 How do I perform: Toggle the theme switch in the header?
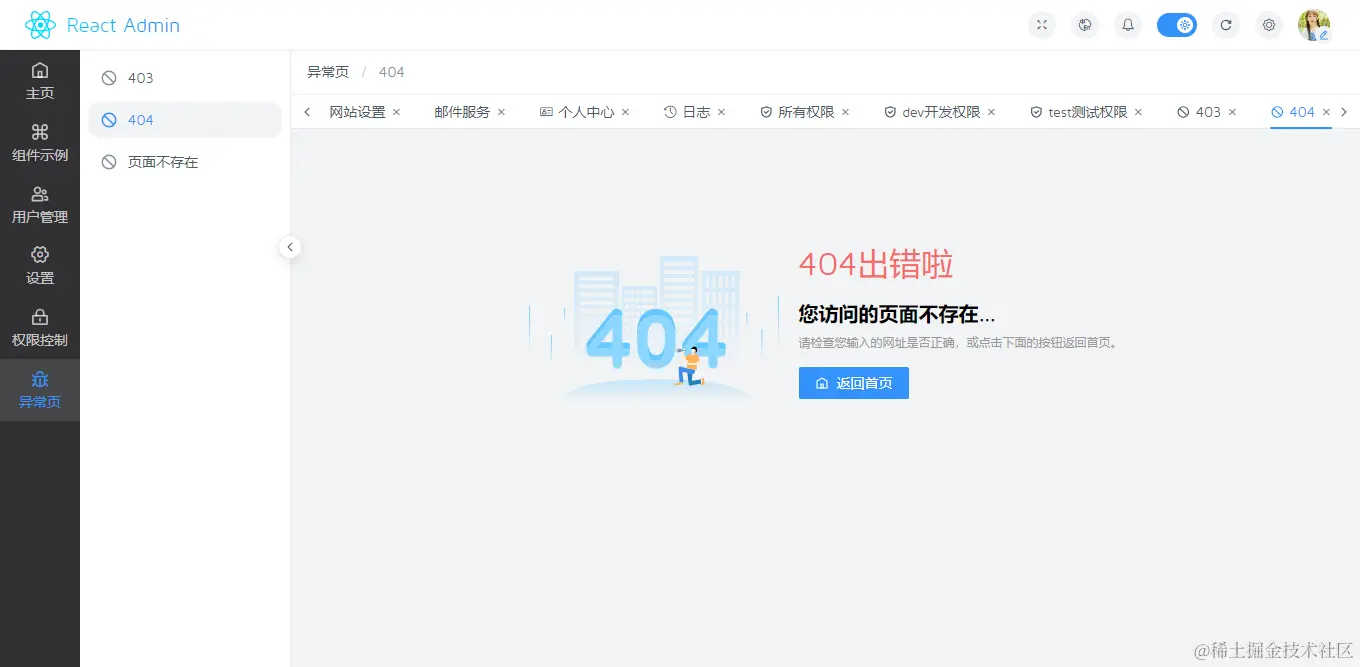1177,24
